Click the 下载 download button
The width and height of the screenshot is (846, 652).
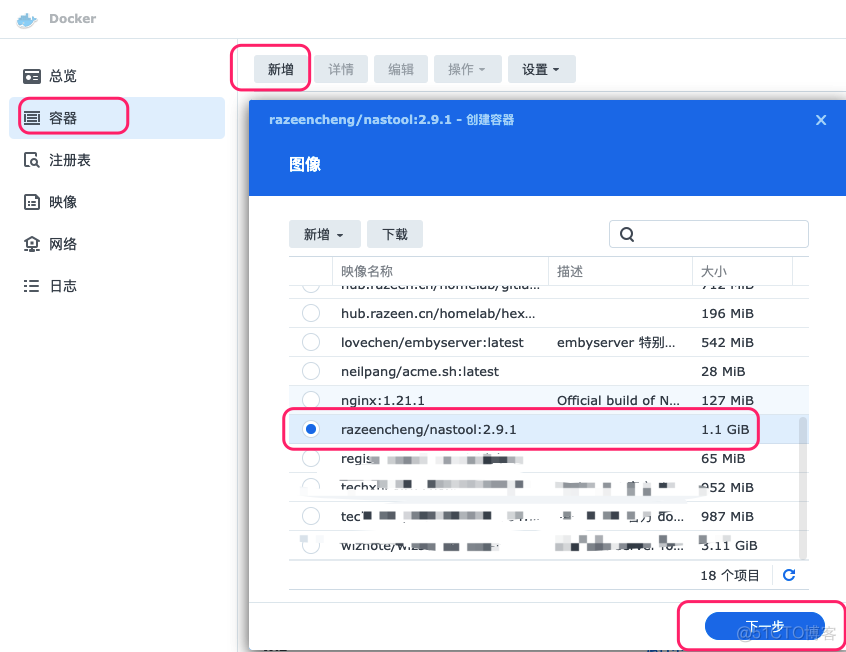(394, 233)
